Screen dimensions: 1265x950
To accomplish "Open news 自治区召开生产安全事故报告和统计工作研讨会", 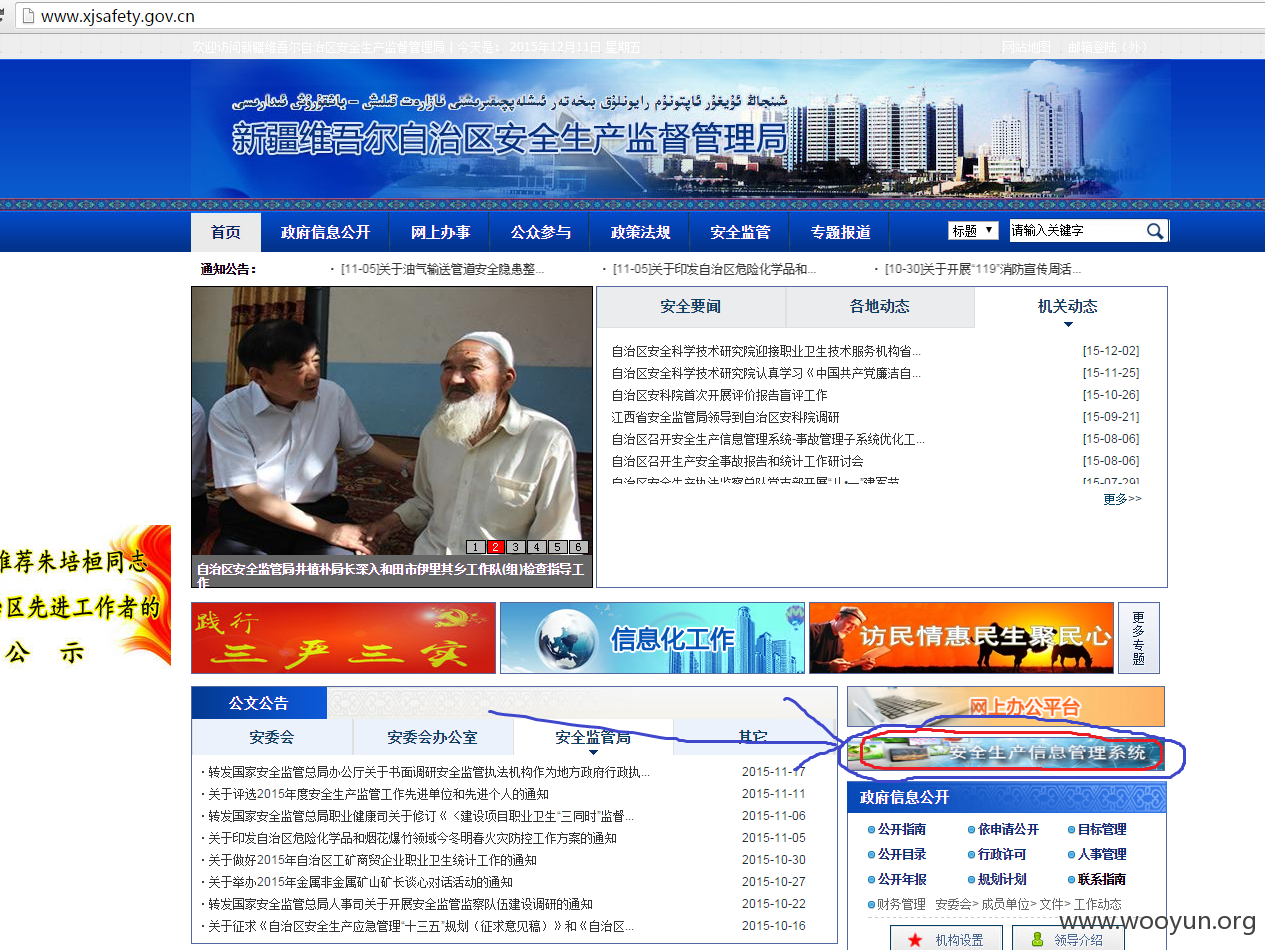I will (x=738, y=461).
